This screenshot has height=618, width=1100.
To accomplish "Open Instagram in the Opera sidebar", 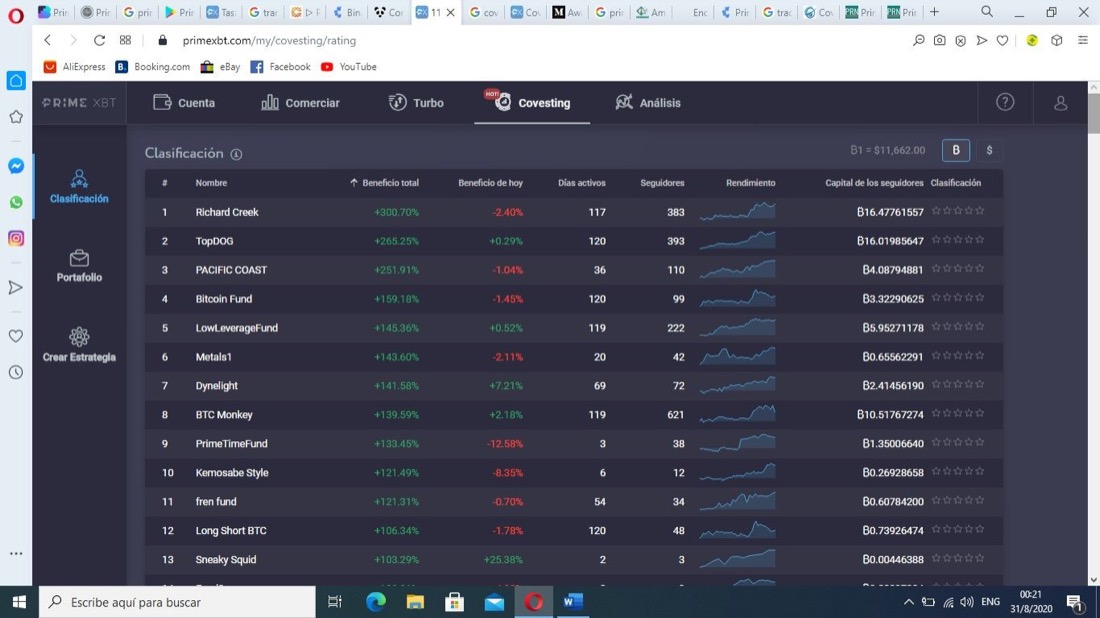I will click(x=16, y=238).
